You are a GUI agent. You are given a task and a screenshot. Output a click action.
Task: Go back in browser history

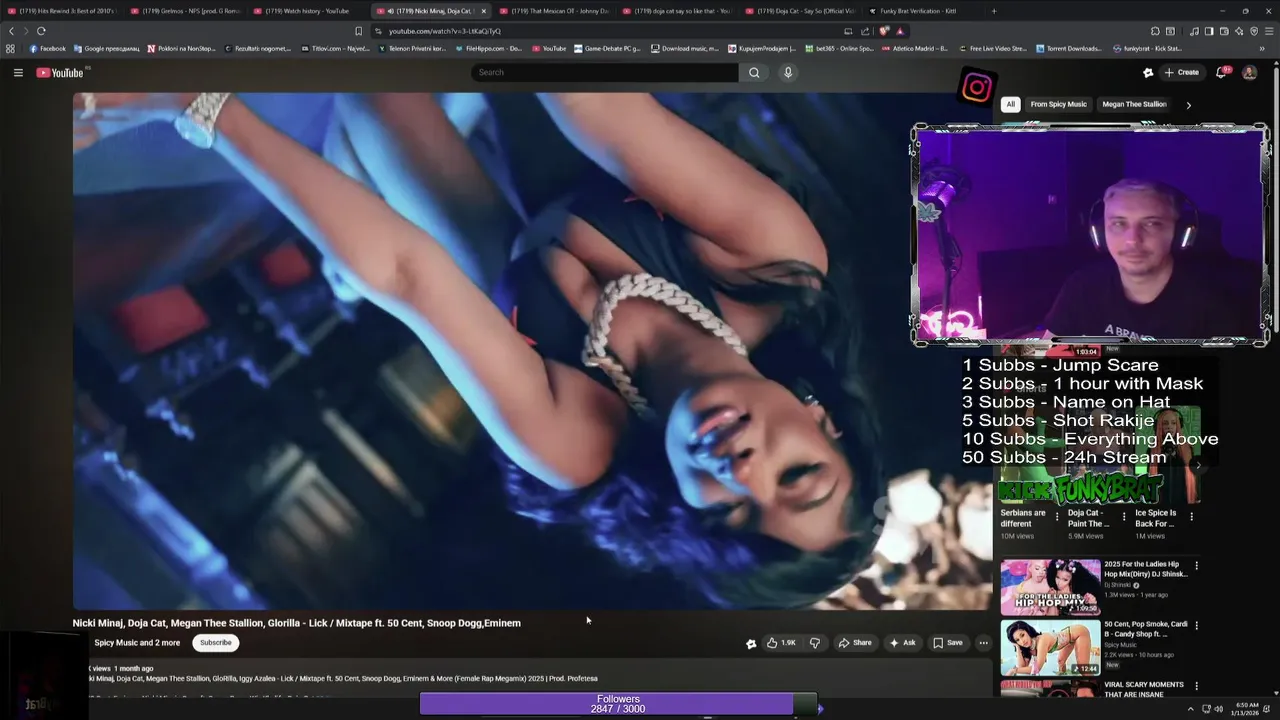point(12,31)
